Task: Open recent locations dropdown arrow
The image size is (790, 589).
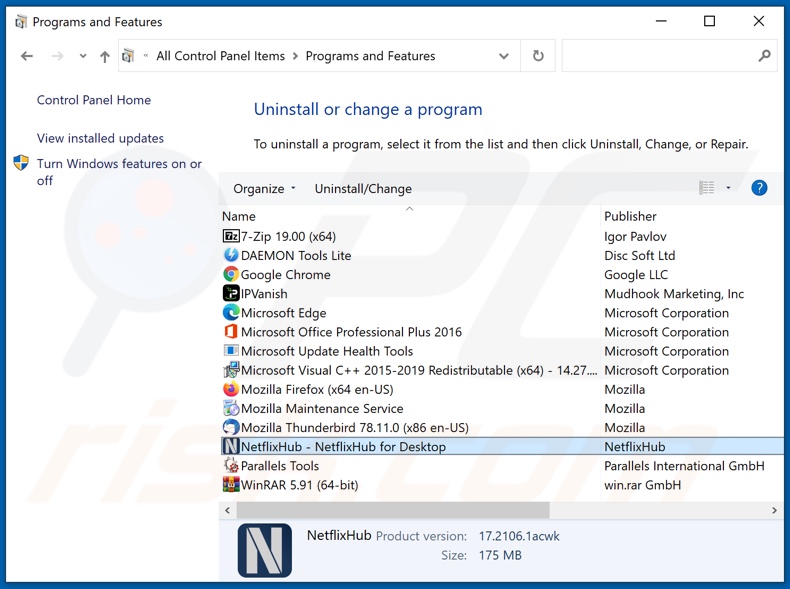Action: pos(83,56)
